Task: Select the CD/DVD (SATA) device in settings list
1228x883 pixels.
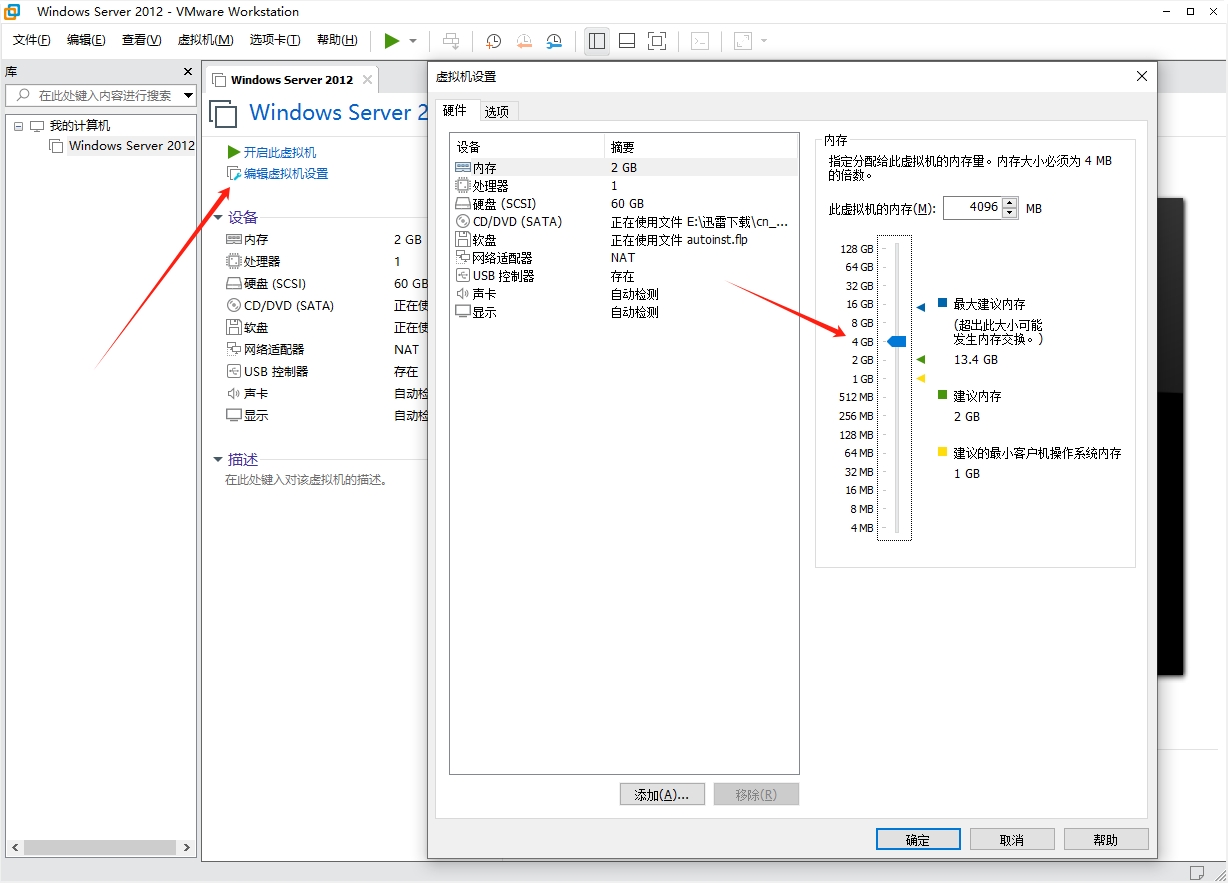Action: (517, 222)
